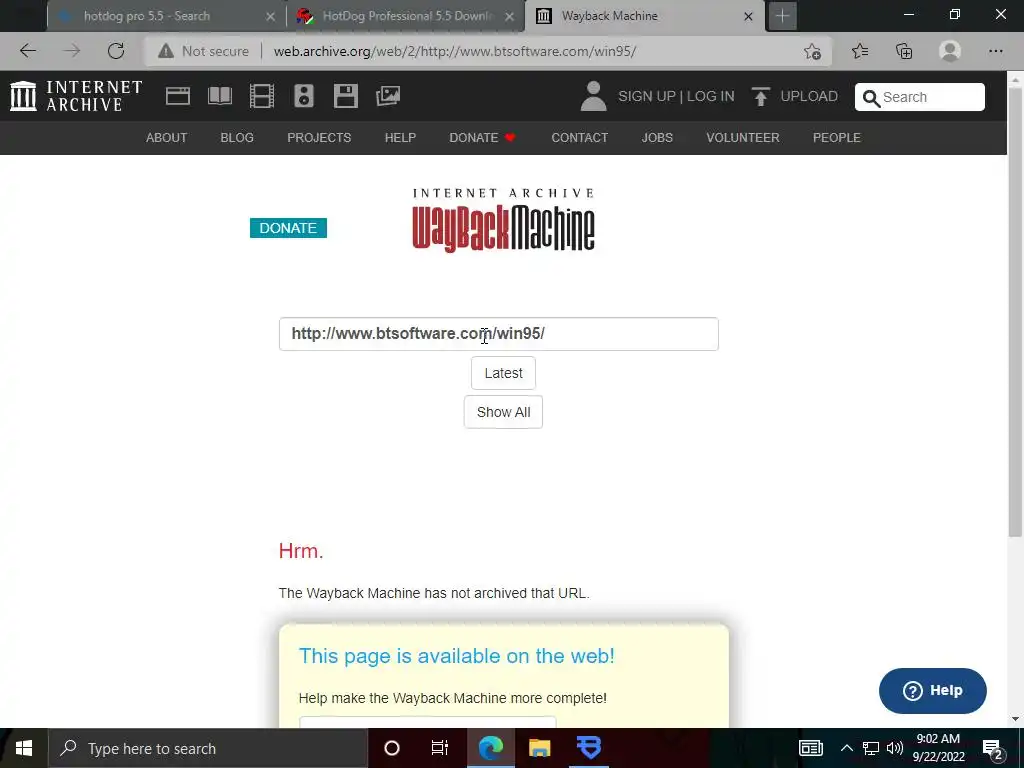
Task: Click the scrollbar down arrow
Action: (x=1016, y=719)
